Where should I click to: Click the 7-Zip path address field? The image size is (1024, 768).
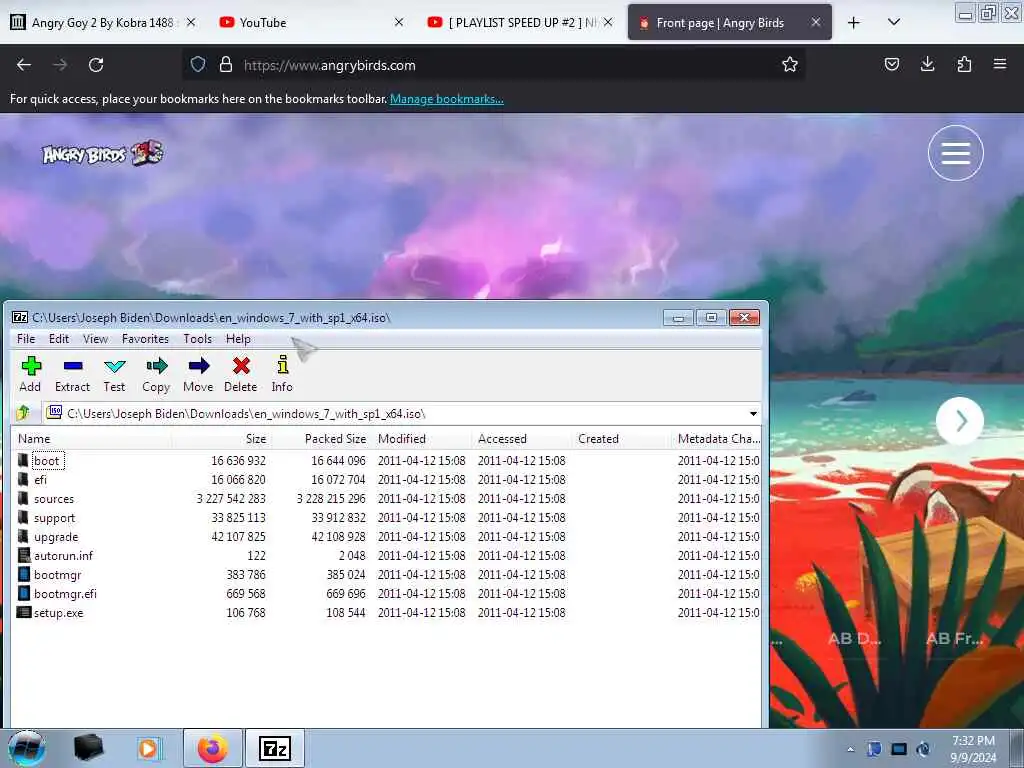[x=402, y=413]
